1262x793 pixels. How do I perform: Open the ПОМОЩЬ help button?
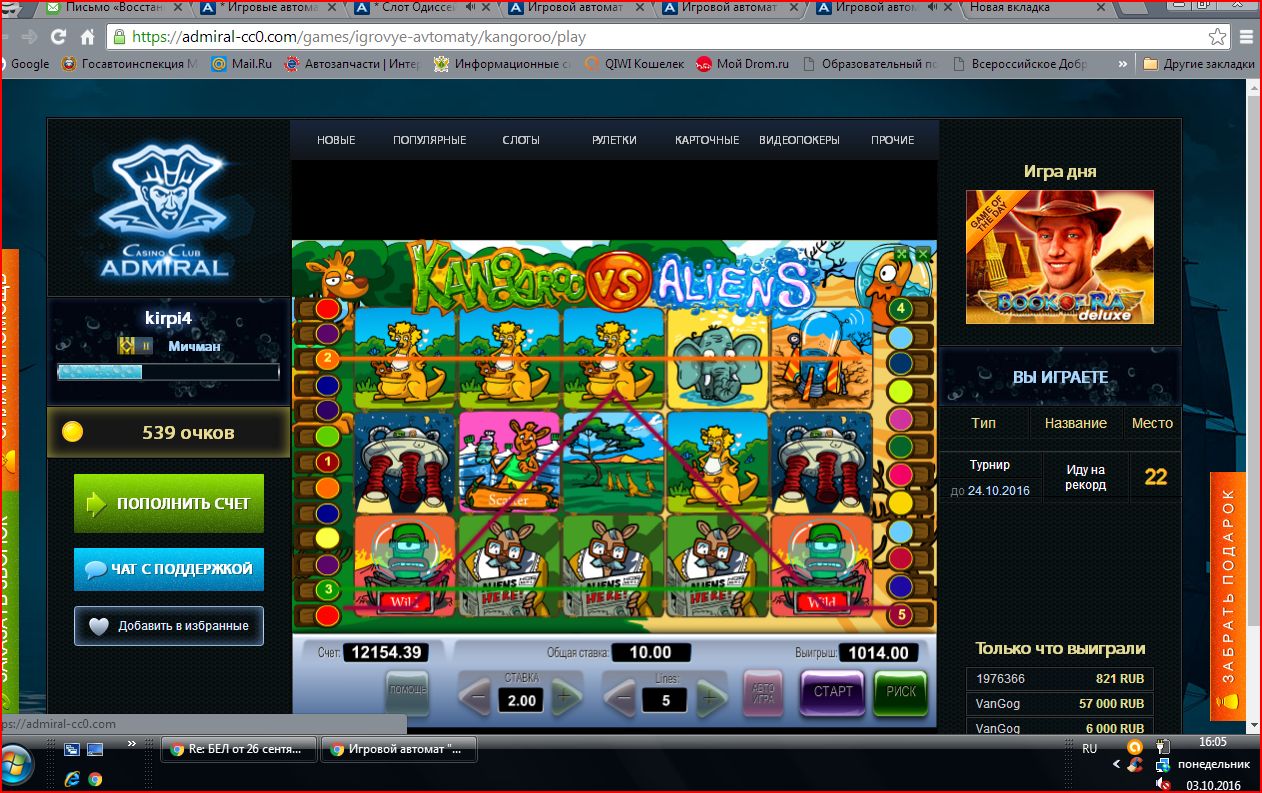pos(407,691)
